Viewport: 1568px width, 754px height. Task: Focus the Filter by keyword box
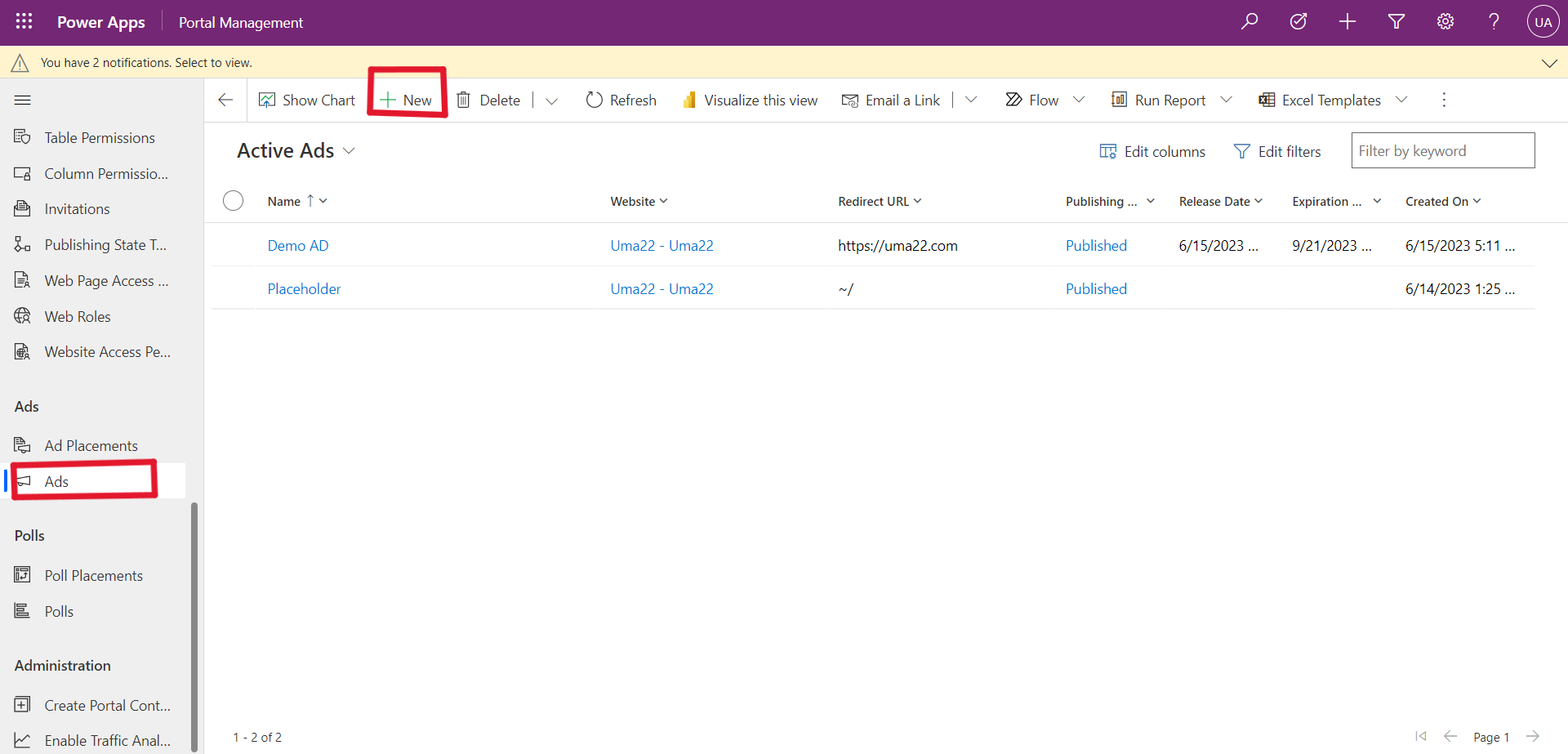click(x=1443, y=150)
